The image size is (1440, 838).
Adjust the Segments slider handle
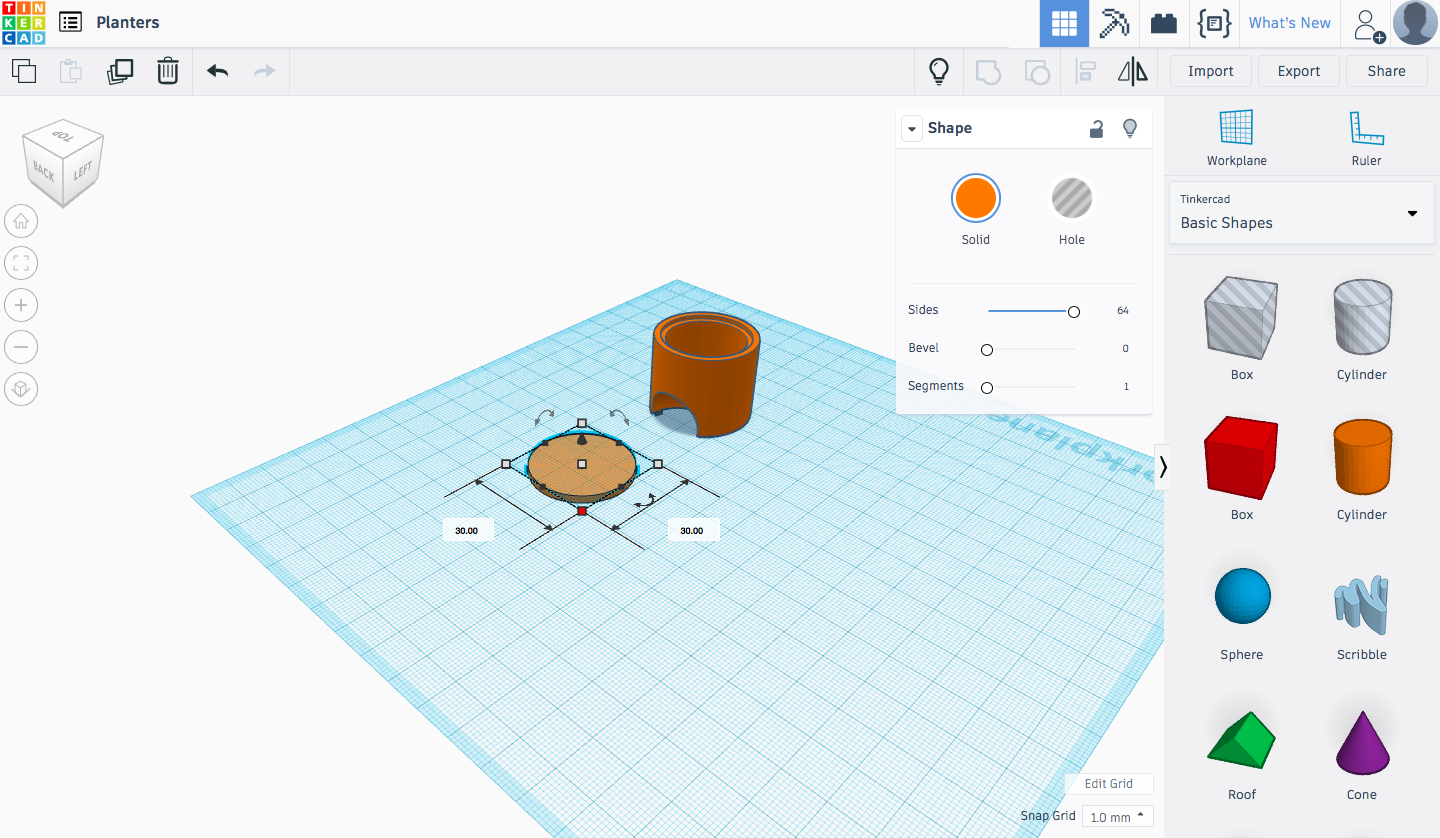pos(987,388)
